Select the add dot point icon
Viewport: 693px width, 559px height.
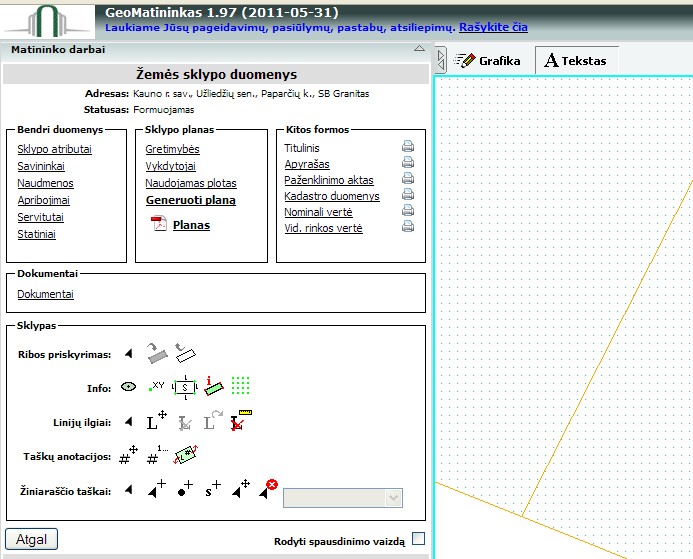185,489
